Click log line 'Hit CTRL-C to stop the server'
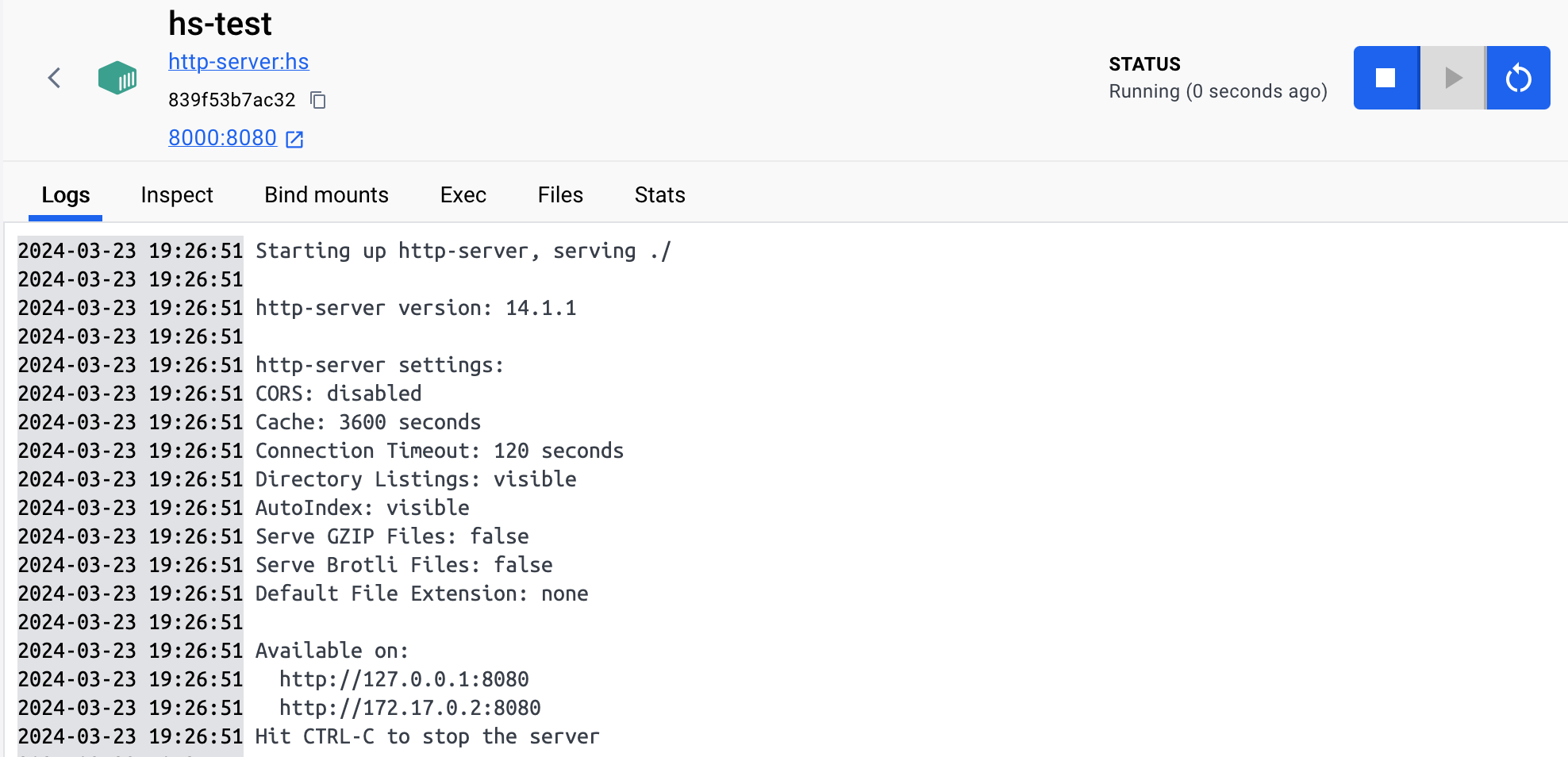 [428, 737]
